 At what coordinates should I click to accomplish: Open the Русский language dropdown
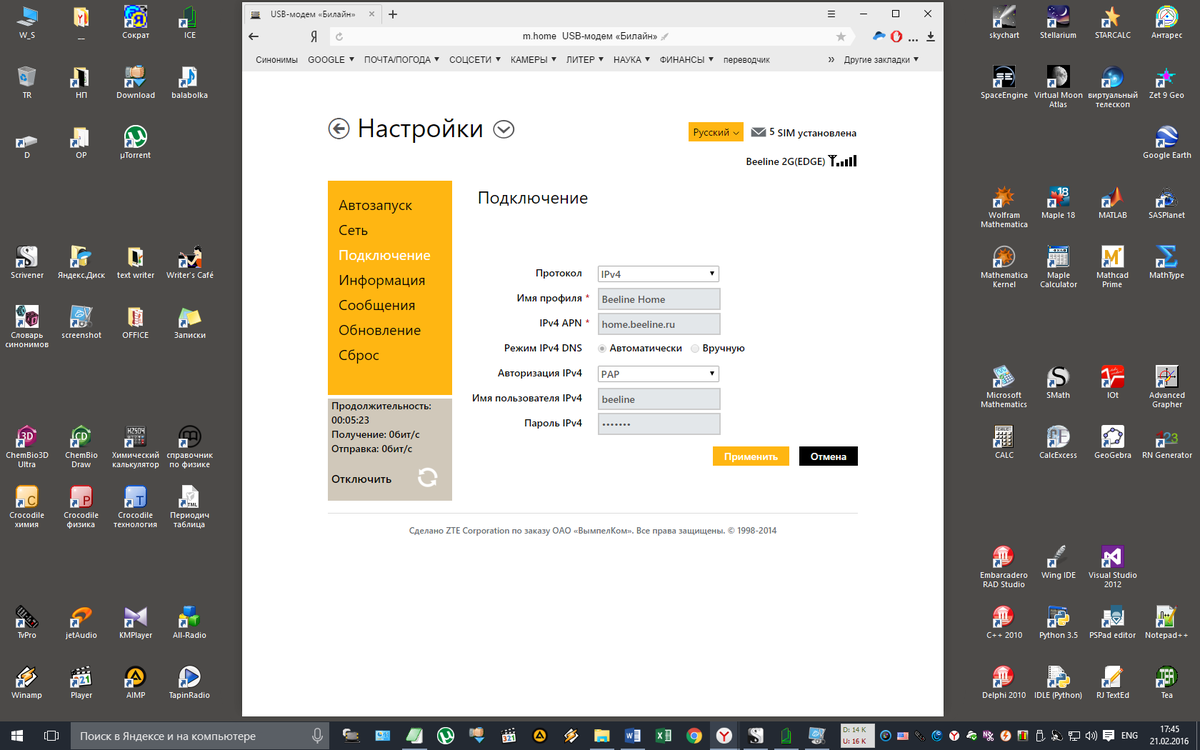click(716, 132)
